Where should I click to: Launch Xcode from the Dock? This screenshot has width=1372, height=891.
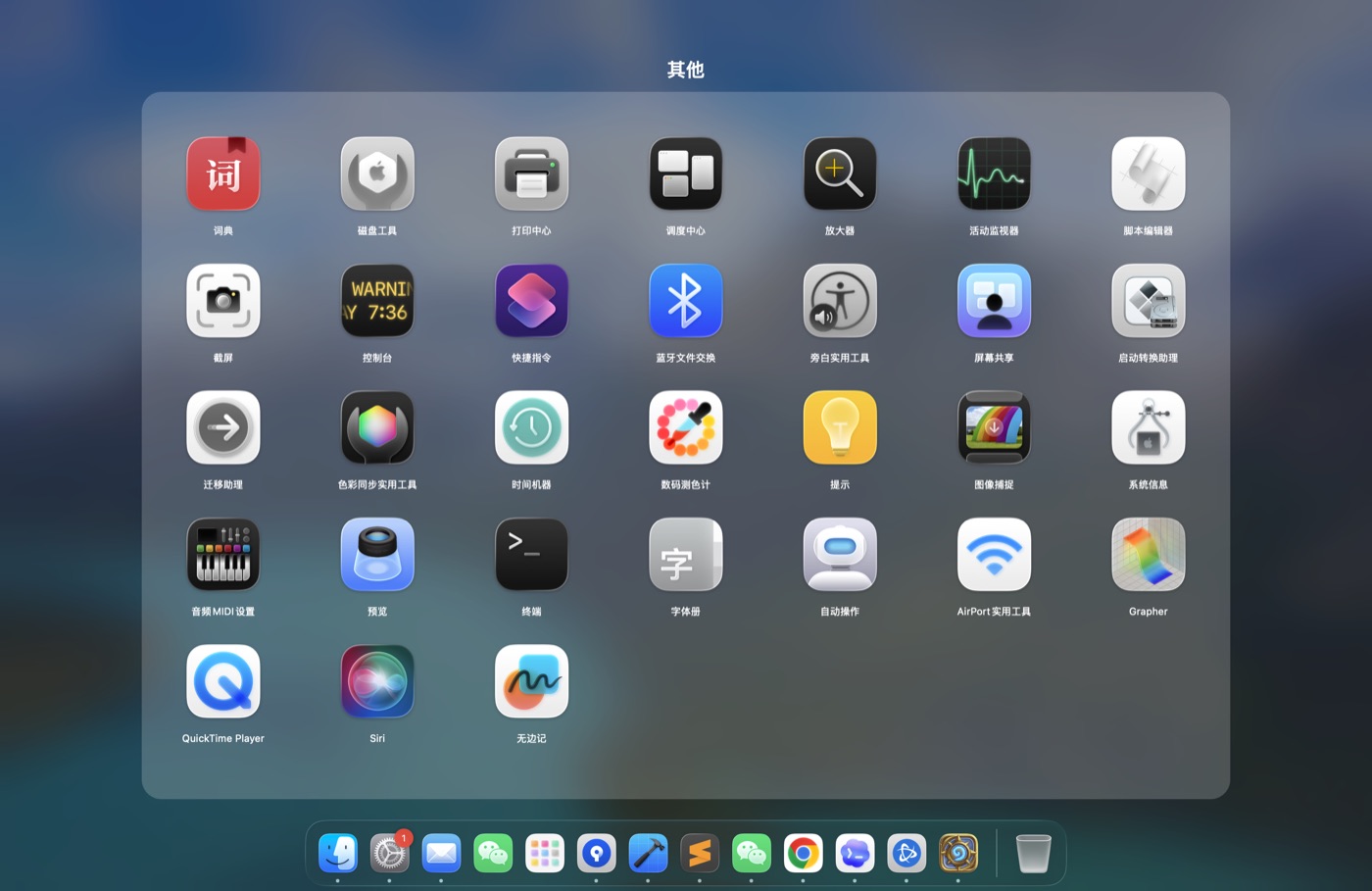648,854
